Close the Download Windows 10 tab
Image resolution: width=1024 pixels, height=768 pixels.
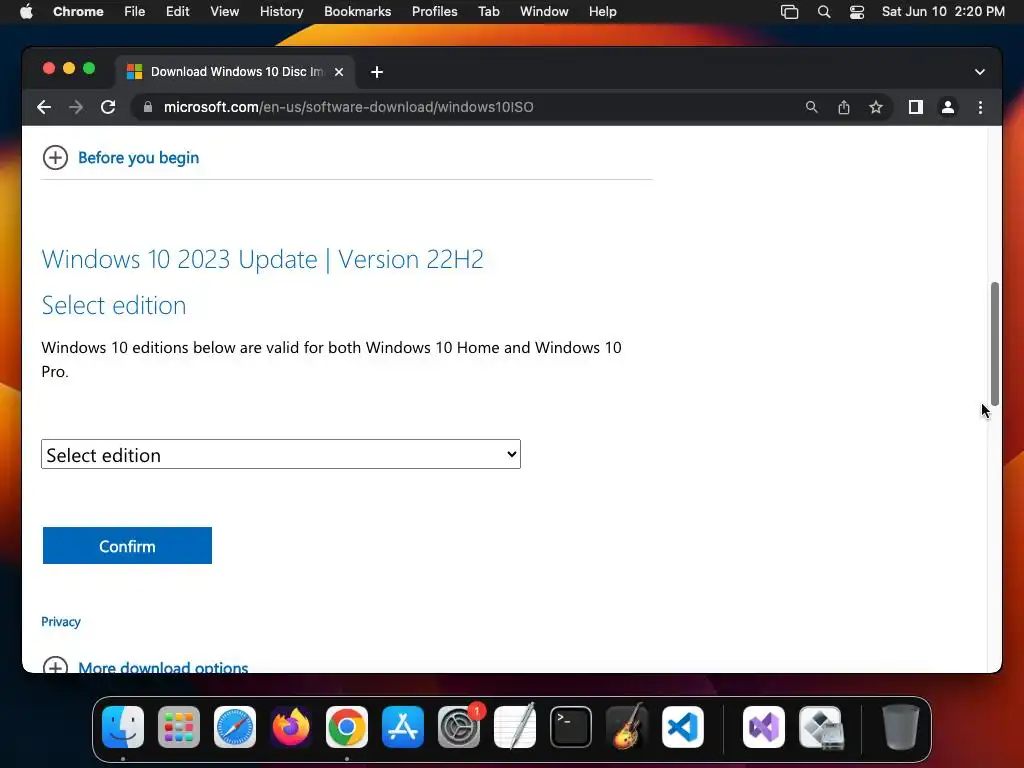tap(339, 72)
